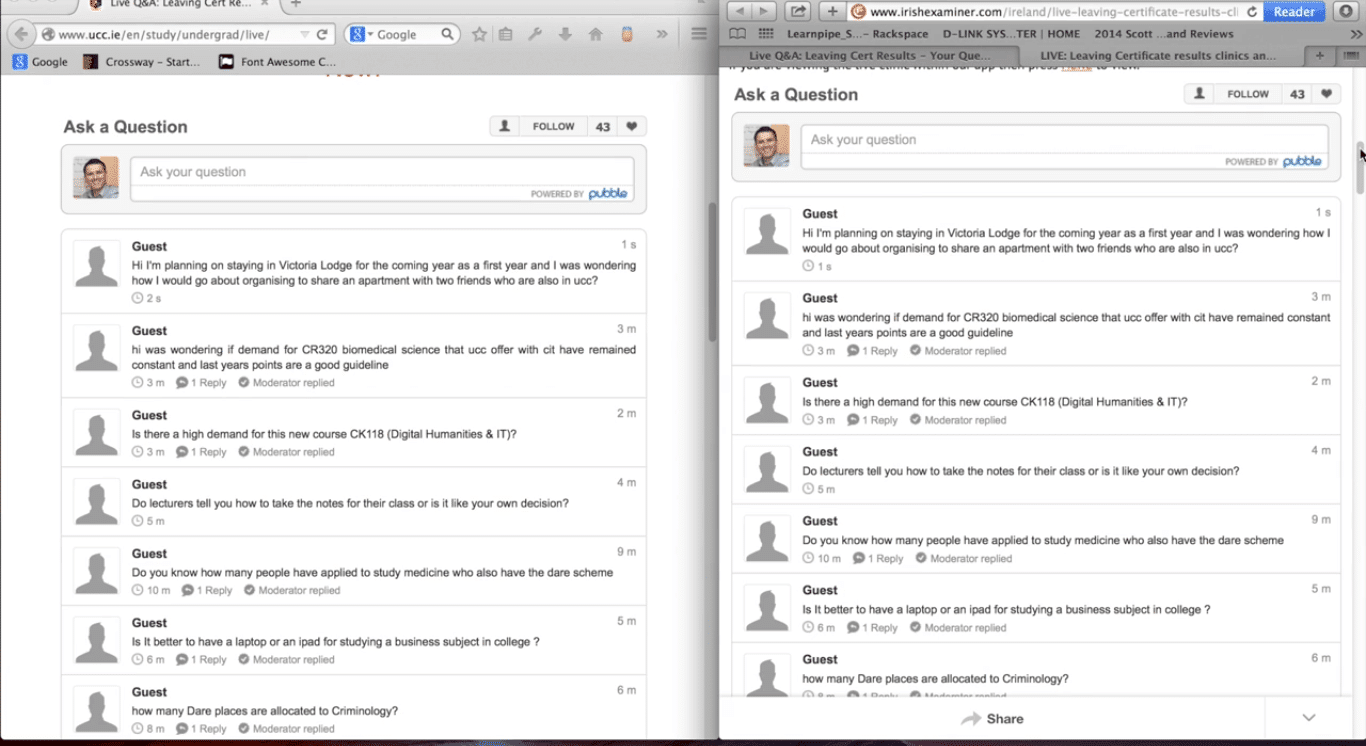
Task: Click the person icon beside FOLLOW in Safari
Action: pyautogui.click(x=1199, y=94)
